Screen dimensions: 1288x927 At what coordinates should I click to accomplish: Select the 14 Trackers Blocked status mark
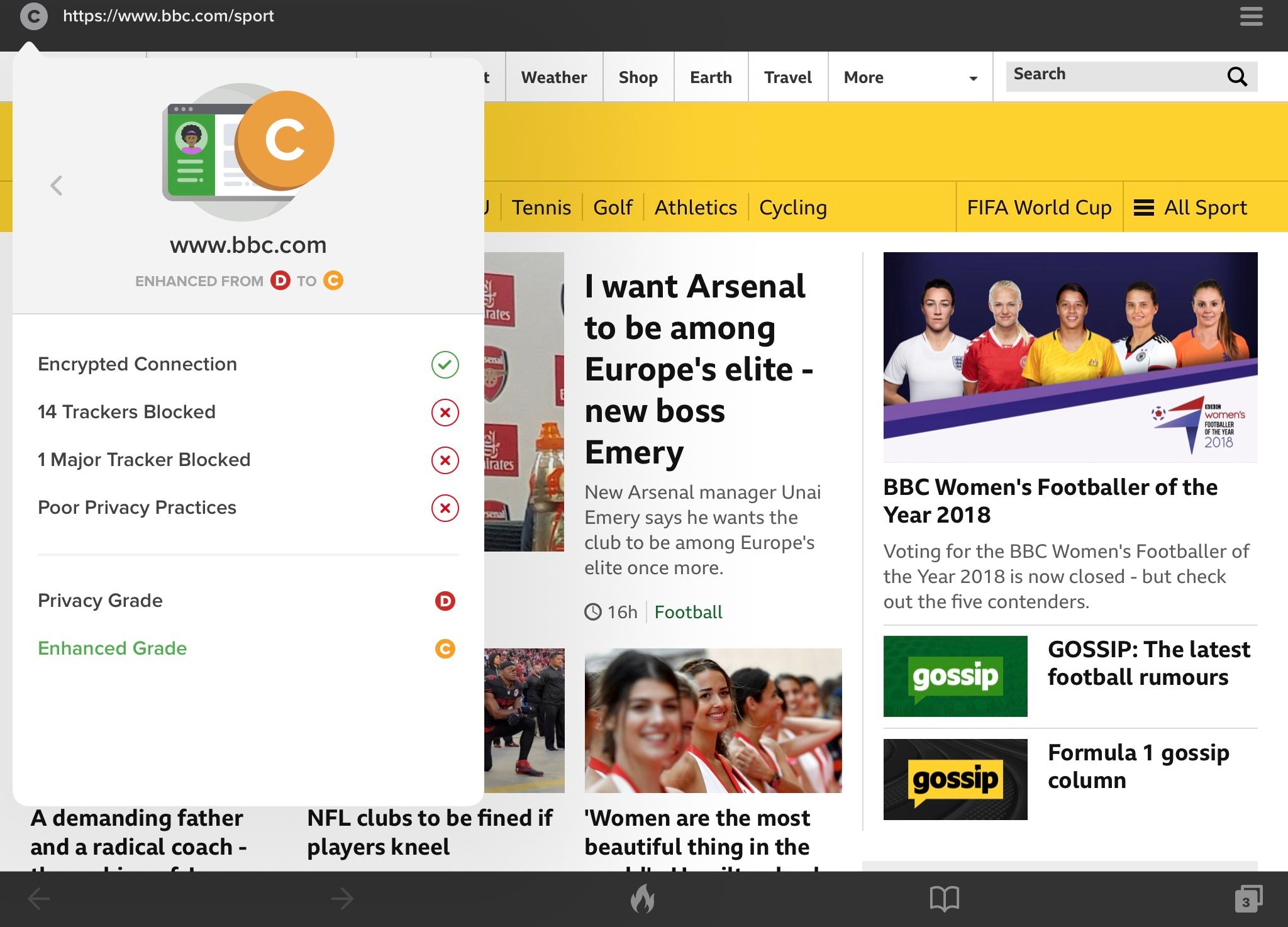coord(445,413)
